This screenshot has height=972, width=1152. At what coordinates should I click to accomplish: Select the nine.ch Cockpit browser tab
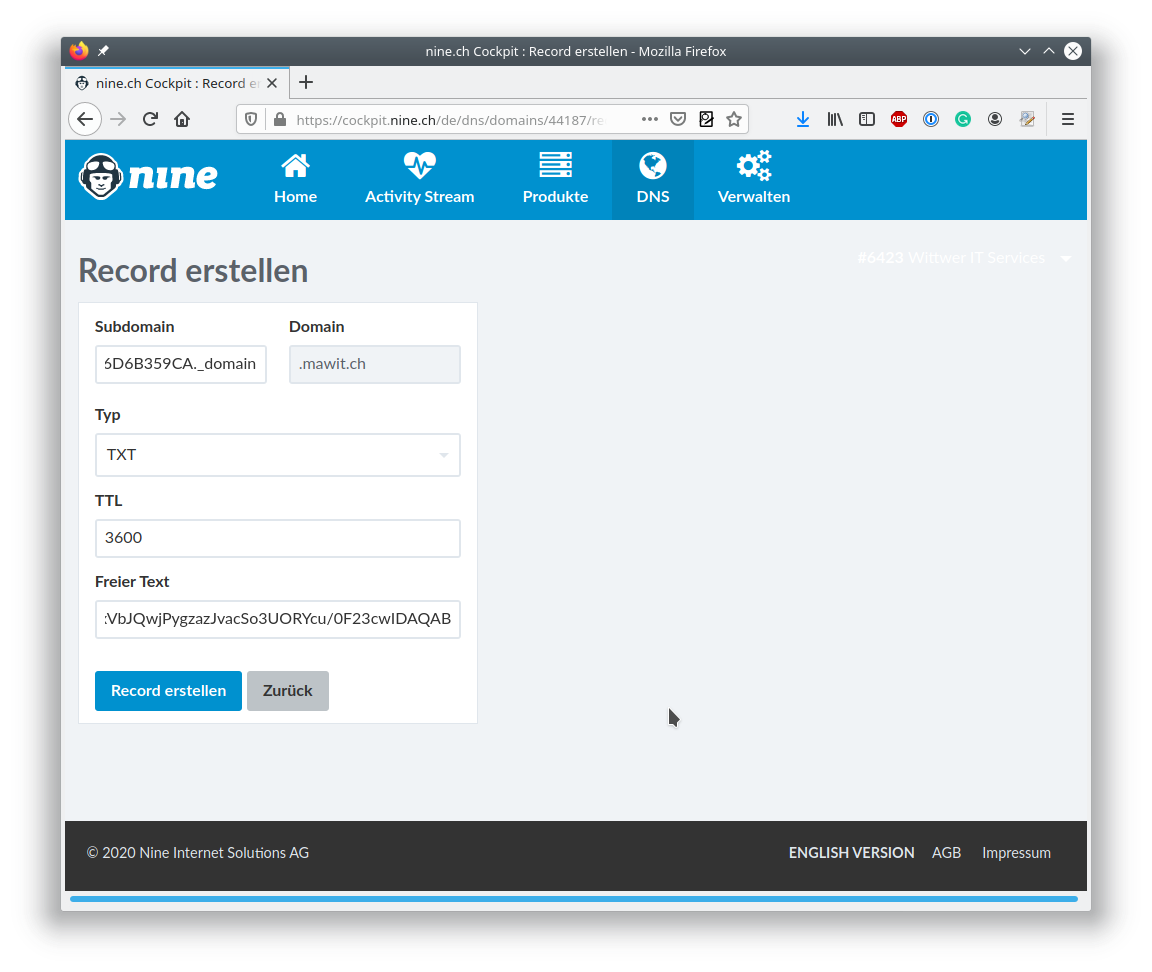(176, 83)
